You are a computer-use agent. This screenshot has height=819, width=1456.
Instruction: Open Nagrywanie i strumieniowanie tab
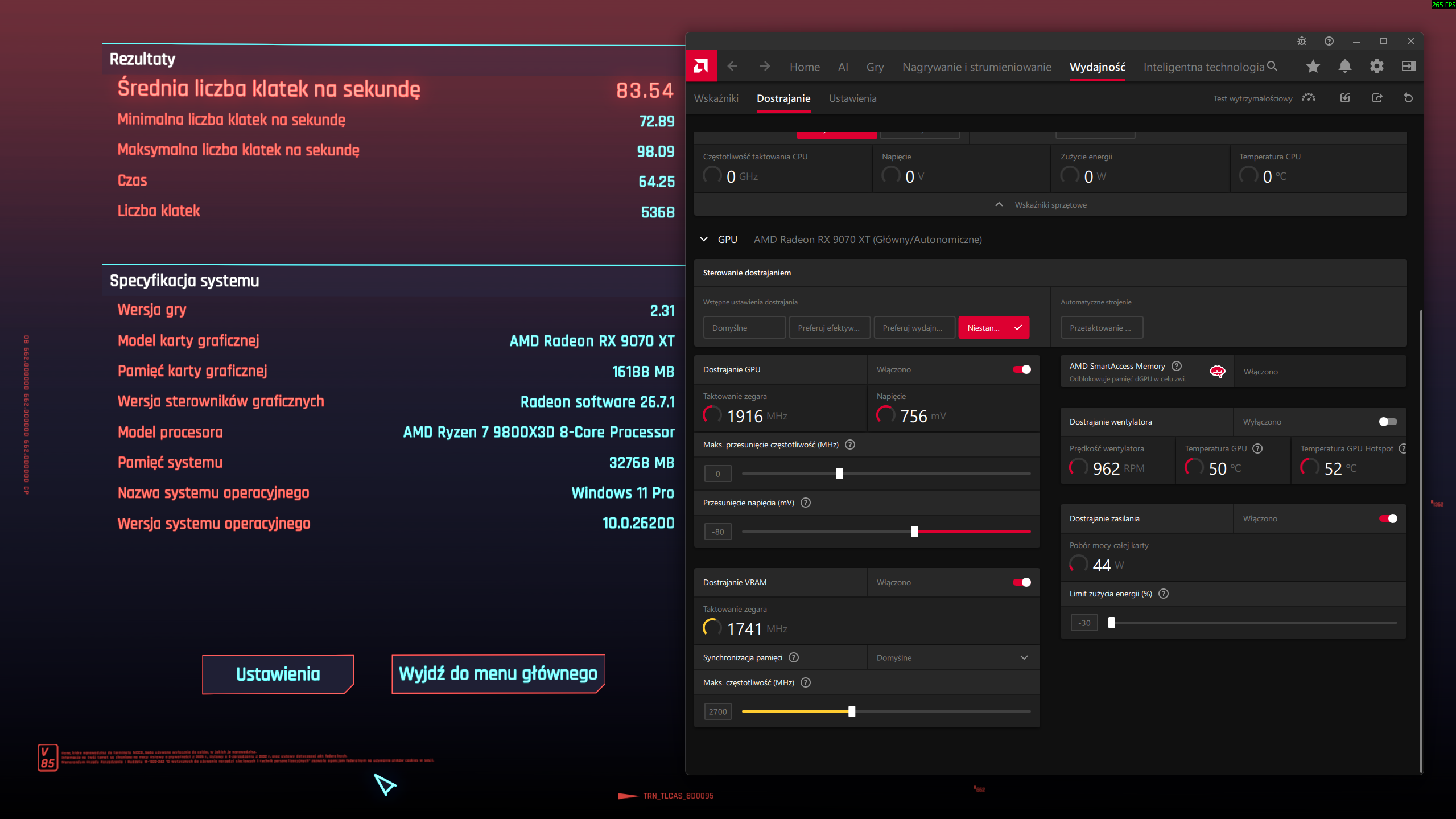tap(977, 67)
